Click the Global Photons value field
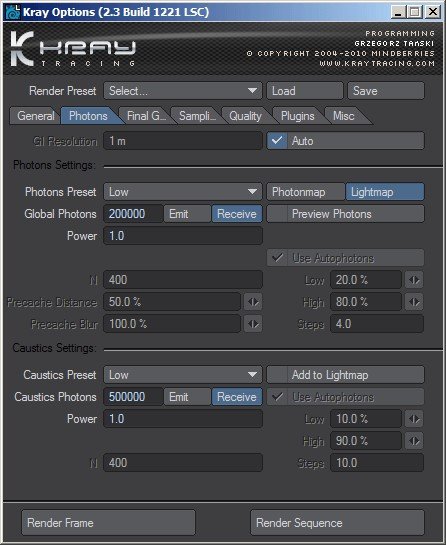 click(133, 214)
